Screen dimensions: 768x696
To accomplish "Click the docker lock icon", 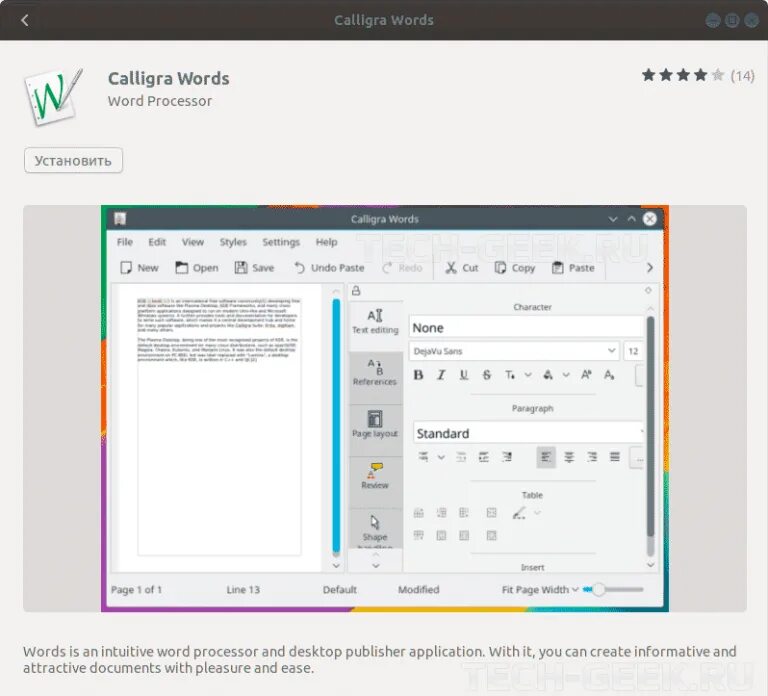I will pos(356,290).
